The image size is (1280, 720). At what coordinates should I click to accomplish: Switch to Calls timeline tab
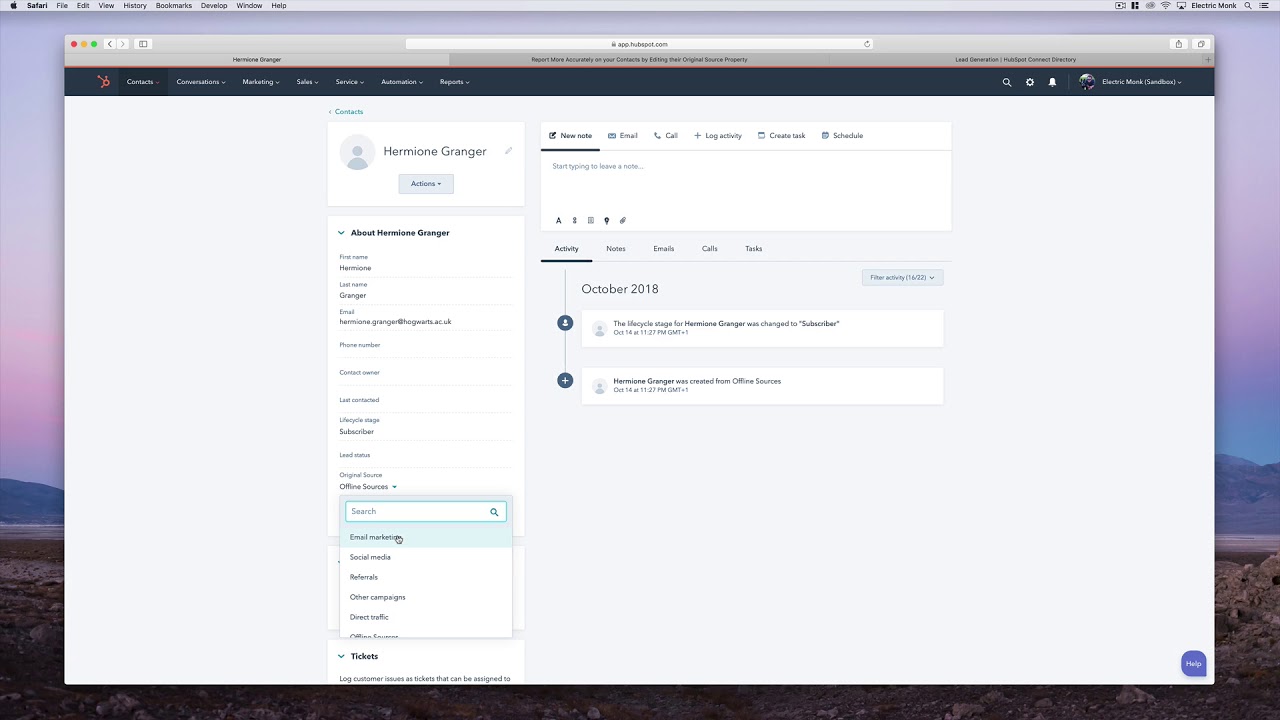tap(710, 249)
